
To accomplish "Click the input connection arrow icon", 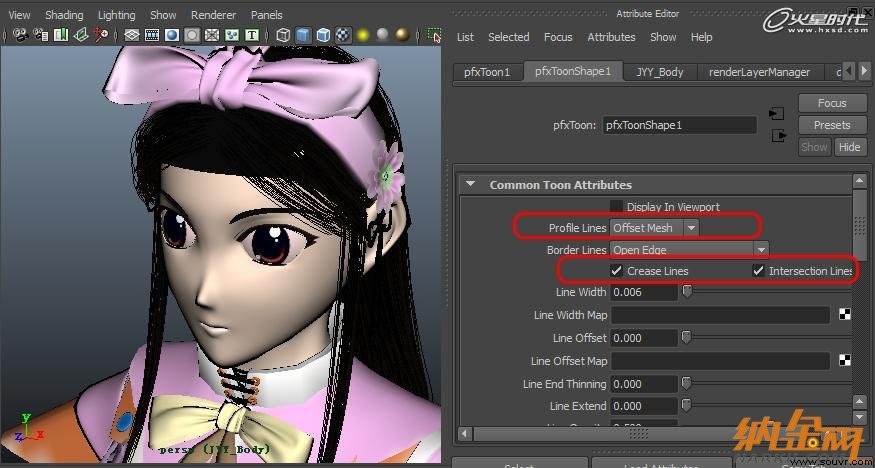I will (776, 114).
